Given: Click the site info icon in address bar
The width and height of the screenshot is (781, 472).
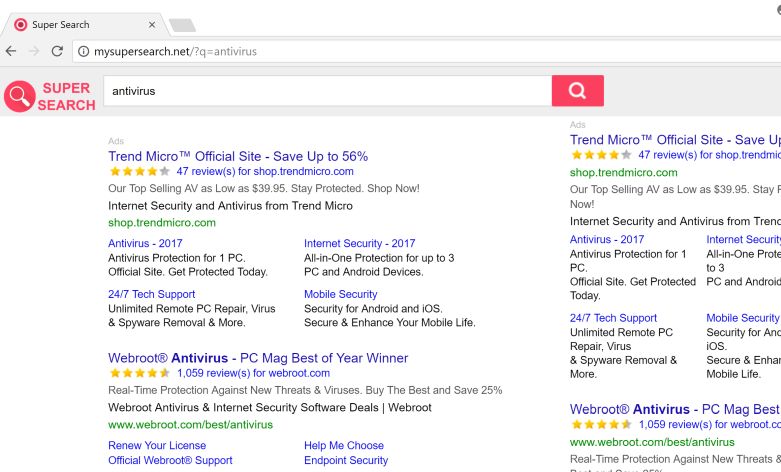Looking at the screenshot, I should click(83, 51).
